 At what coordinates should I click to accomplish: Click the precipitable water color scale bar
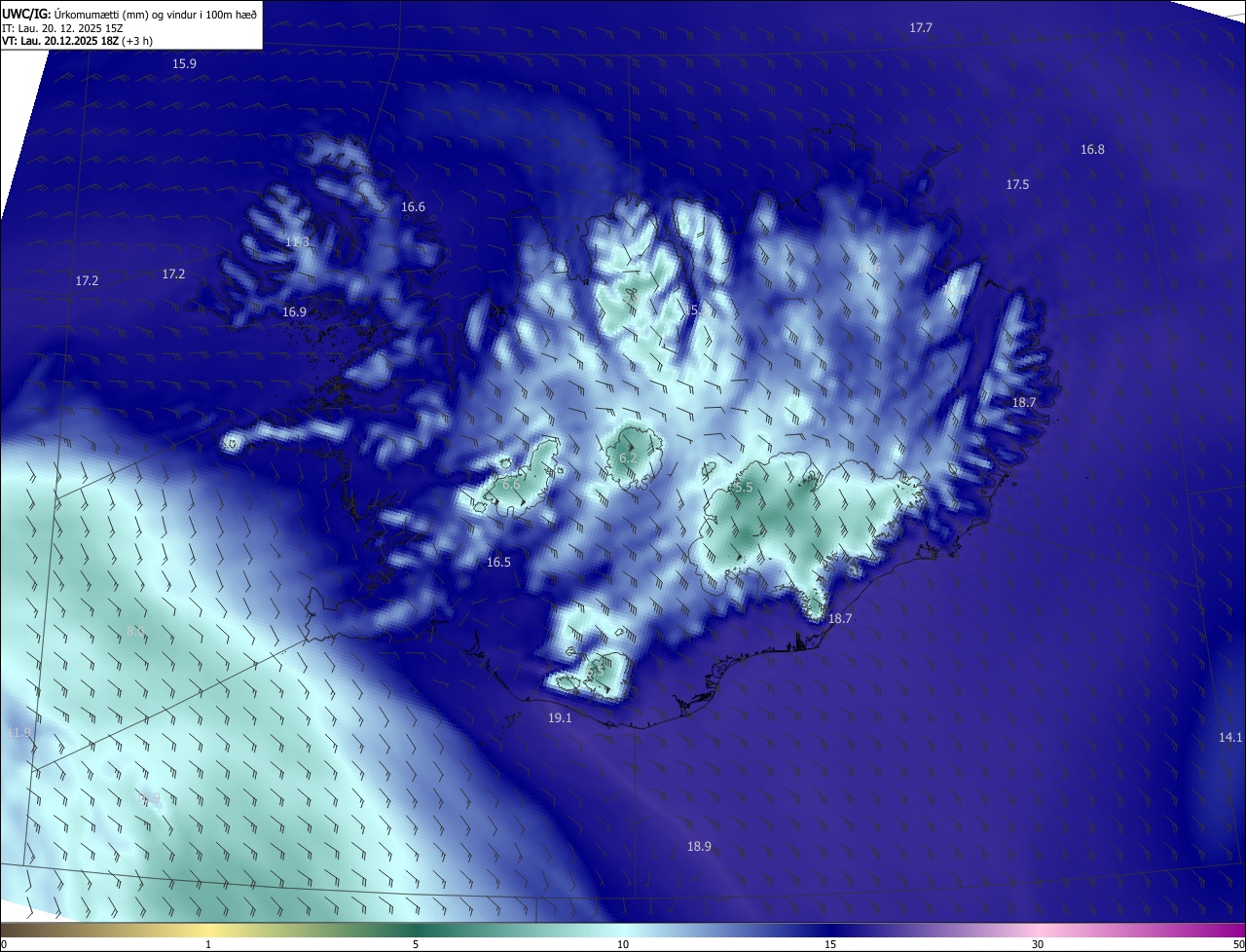point(623,931)
